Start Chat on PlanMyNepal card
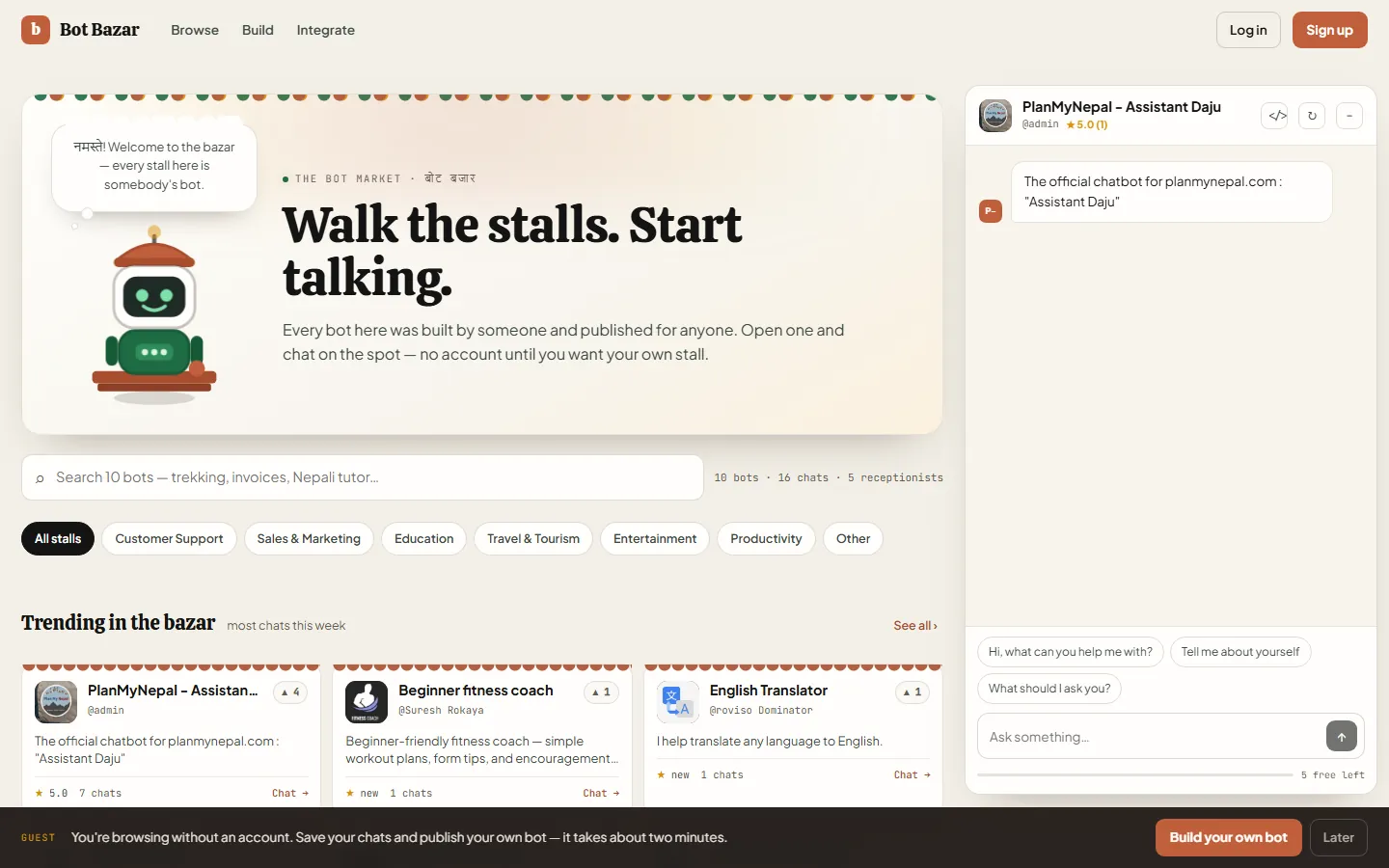This screenshot has height=868, width=1389. pos(290,793)
